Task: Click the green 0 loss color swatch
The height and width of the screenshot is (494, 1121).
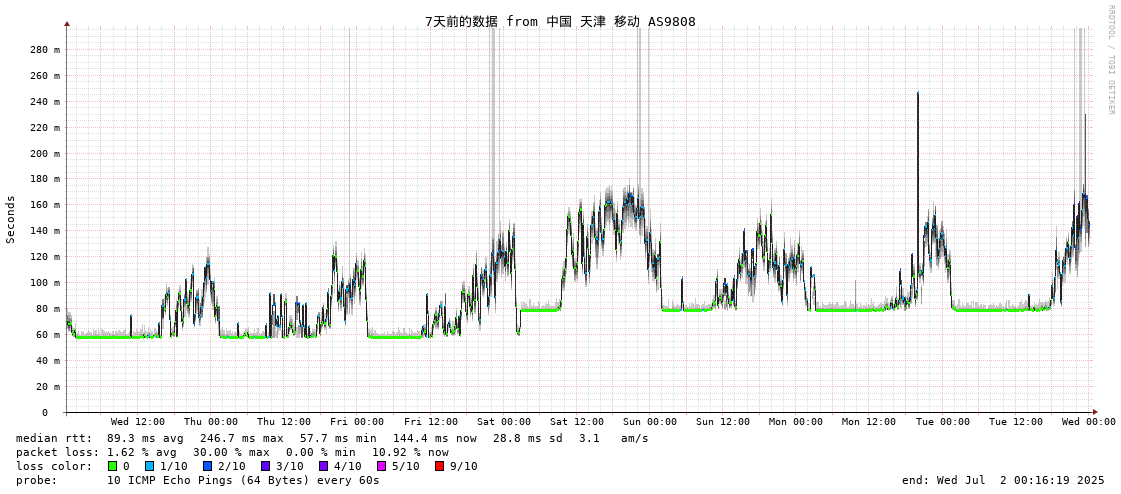Action: (x=112, y=466)
